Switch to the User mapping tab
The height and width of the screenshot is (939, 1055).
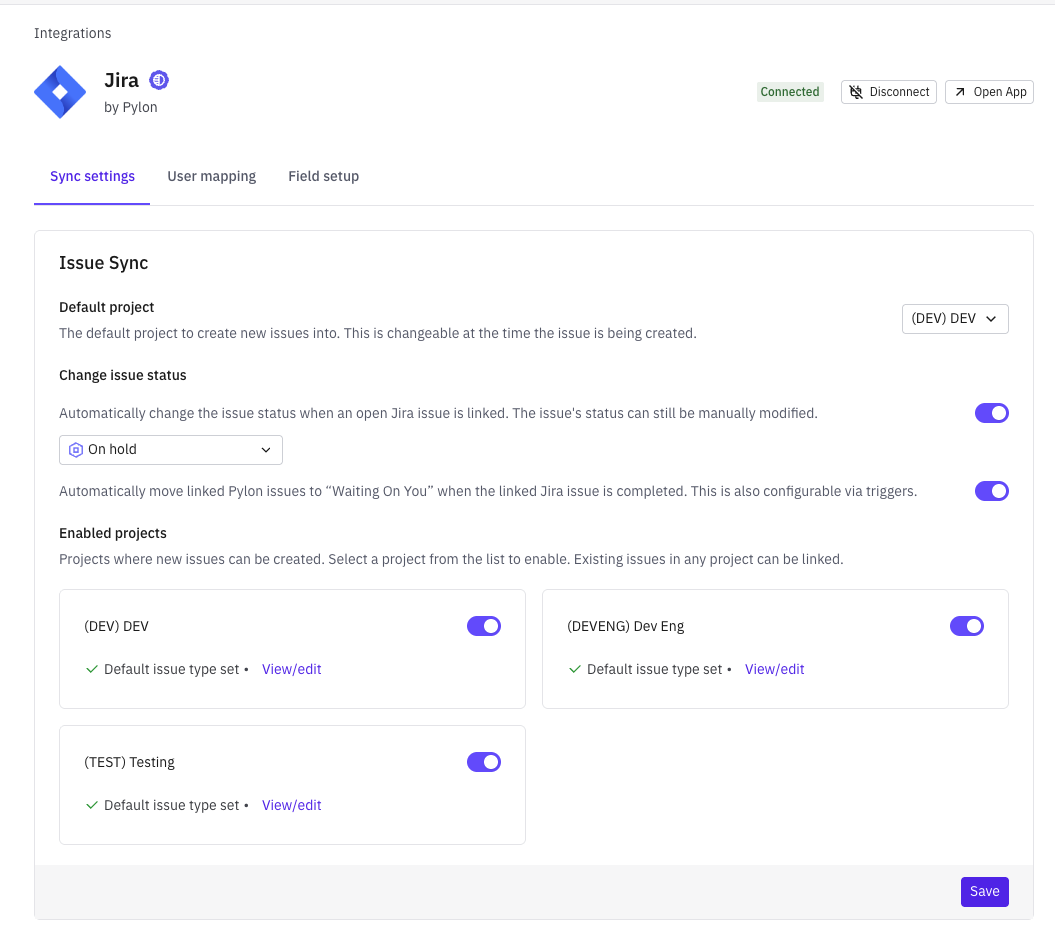211,176
